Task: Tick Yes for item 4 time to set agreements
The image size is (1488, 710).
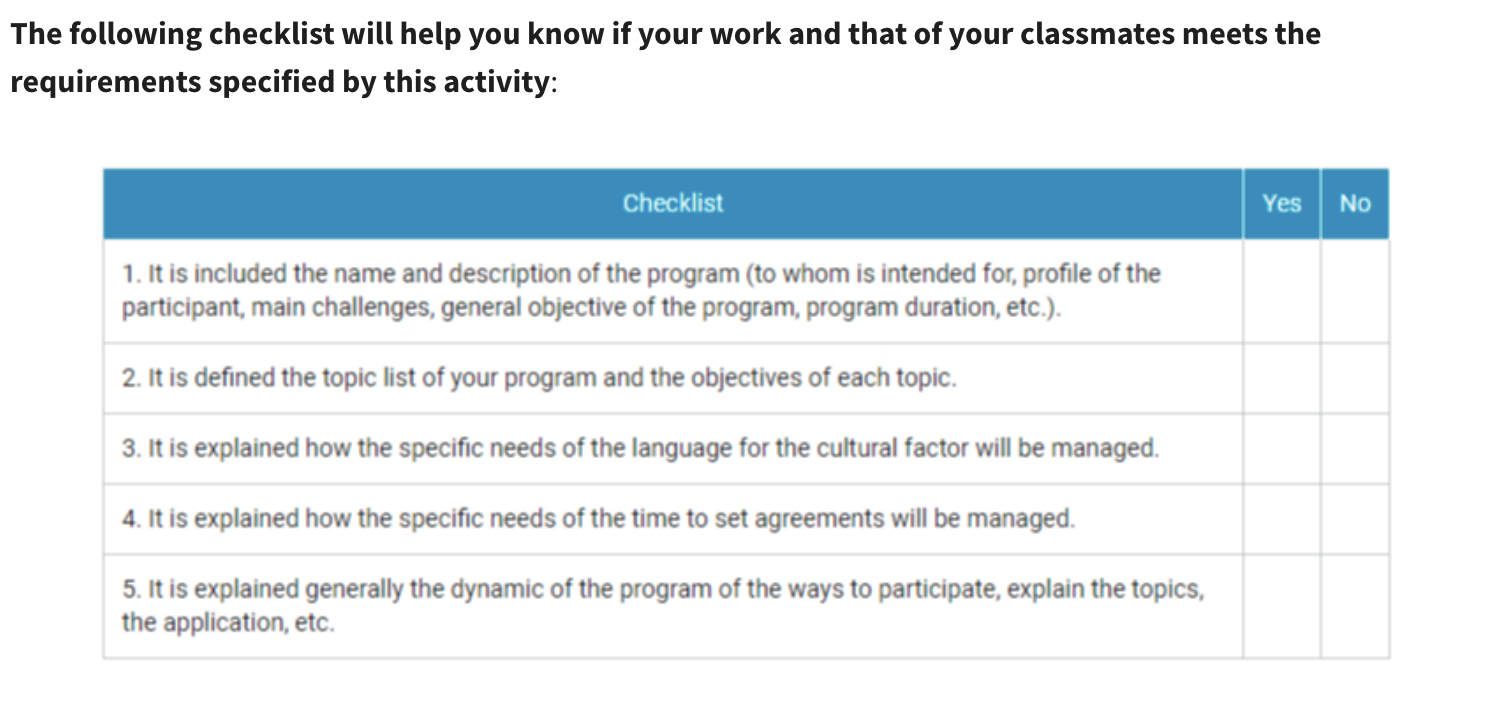Action: [1281, 519]
